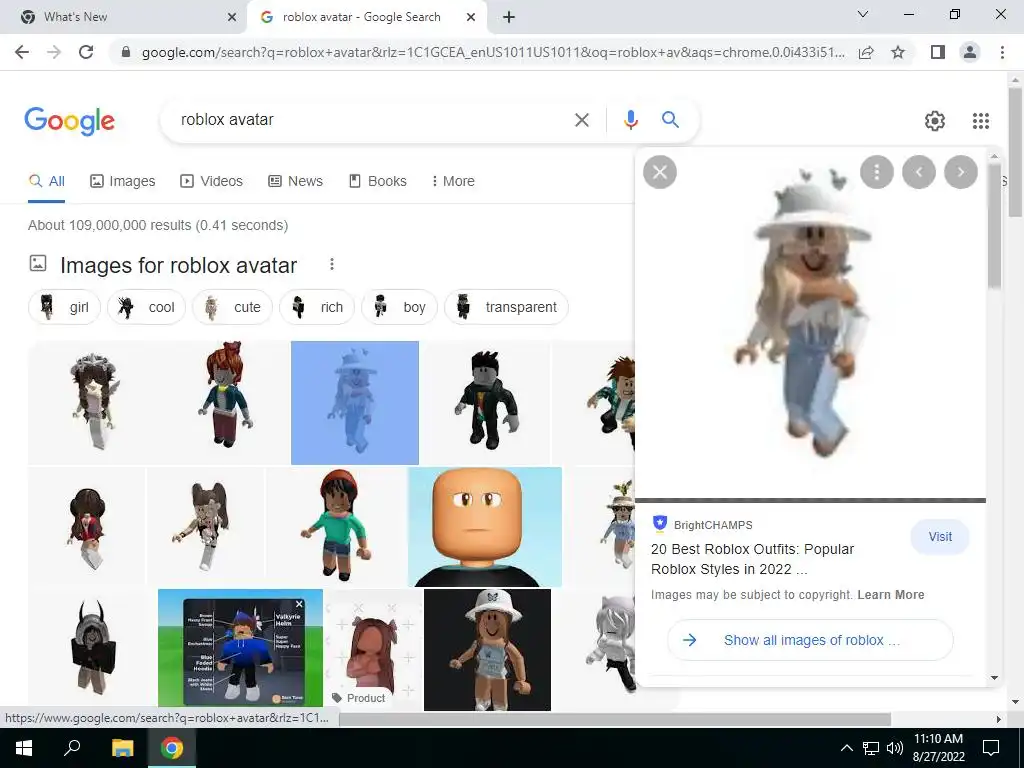The image size is (1024, 768).
Task: Open a new browser tab
Action: coord(509,18)
